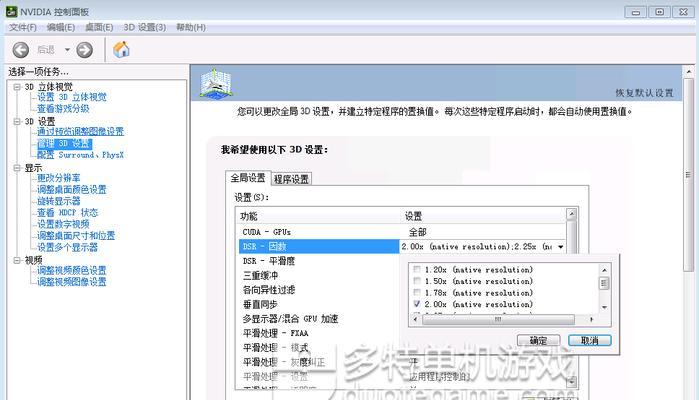The width and height of the screenshot is (699, 400).
Task: Select the DSR - 平滑度 row
Action: pyautogui.click(x=319, y=261)
